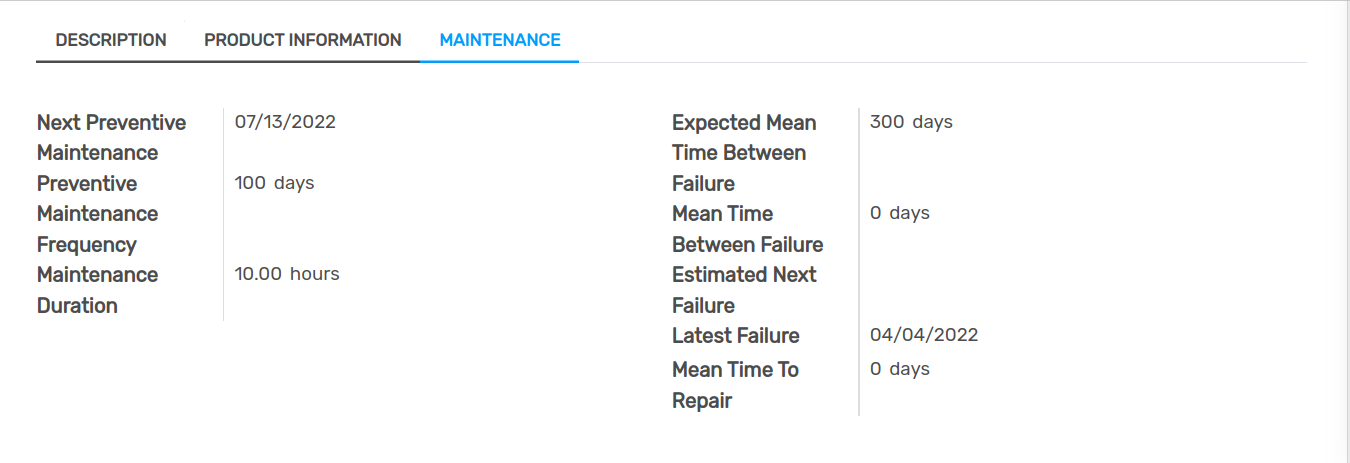Click the 100 preventive maintenance frequency value
Image resolution: width=1350 pixels, height=463 pixels.
[x=250, y=183]
